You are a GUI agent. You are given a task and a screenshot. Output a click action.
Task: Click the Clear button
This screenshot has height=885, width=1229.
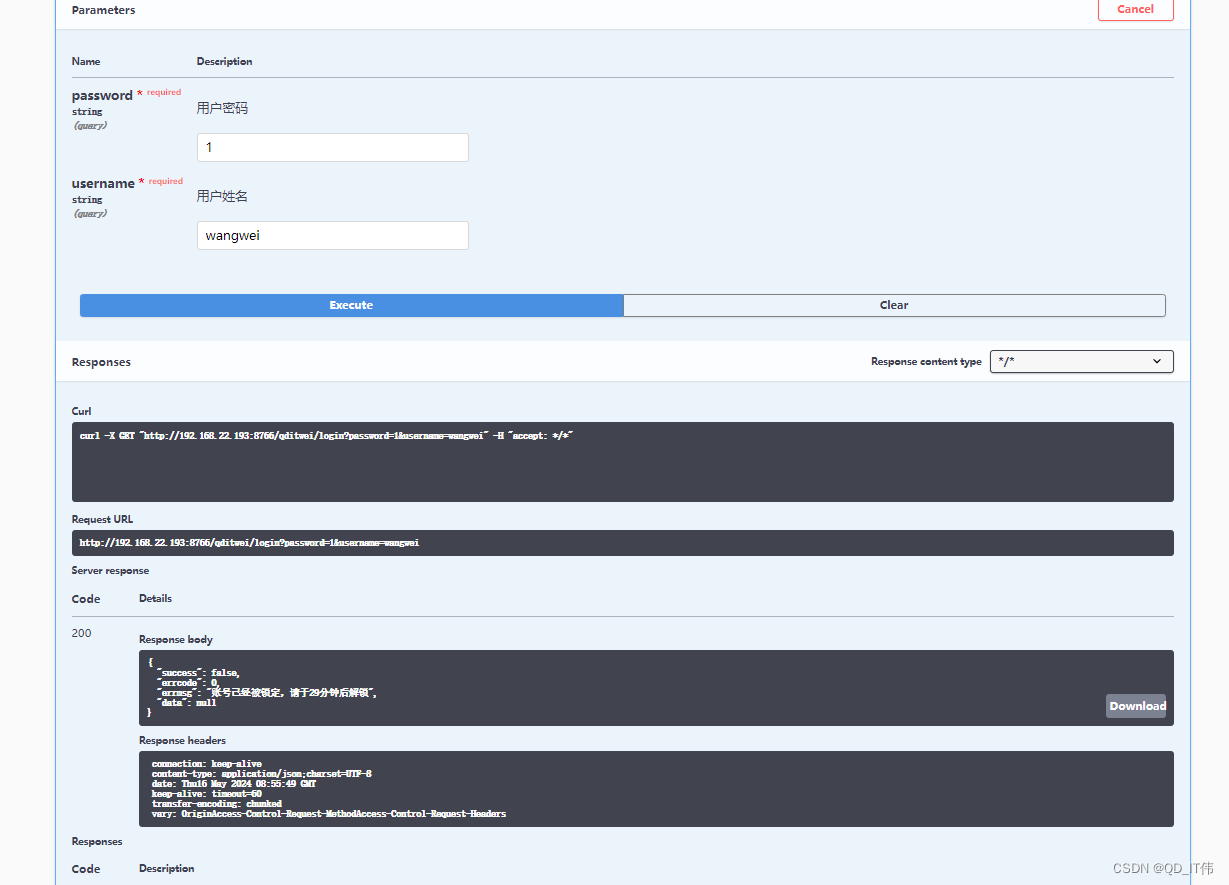894,305
